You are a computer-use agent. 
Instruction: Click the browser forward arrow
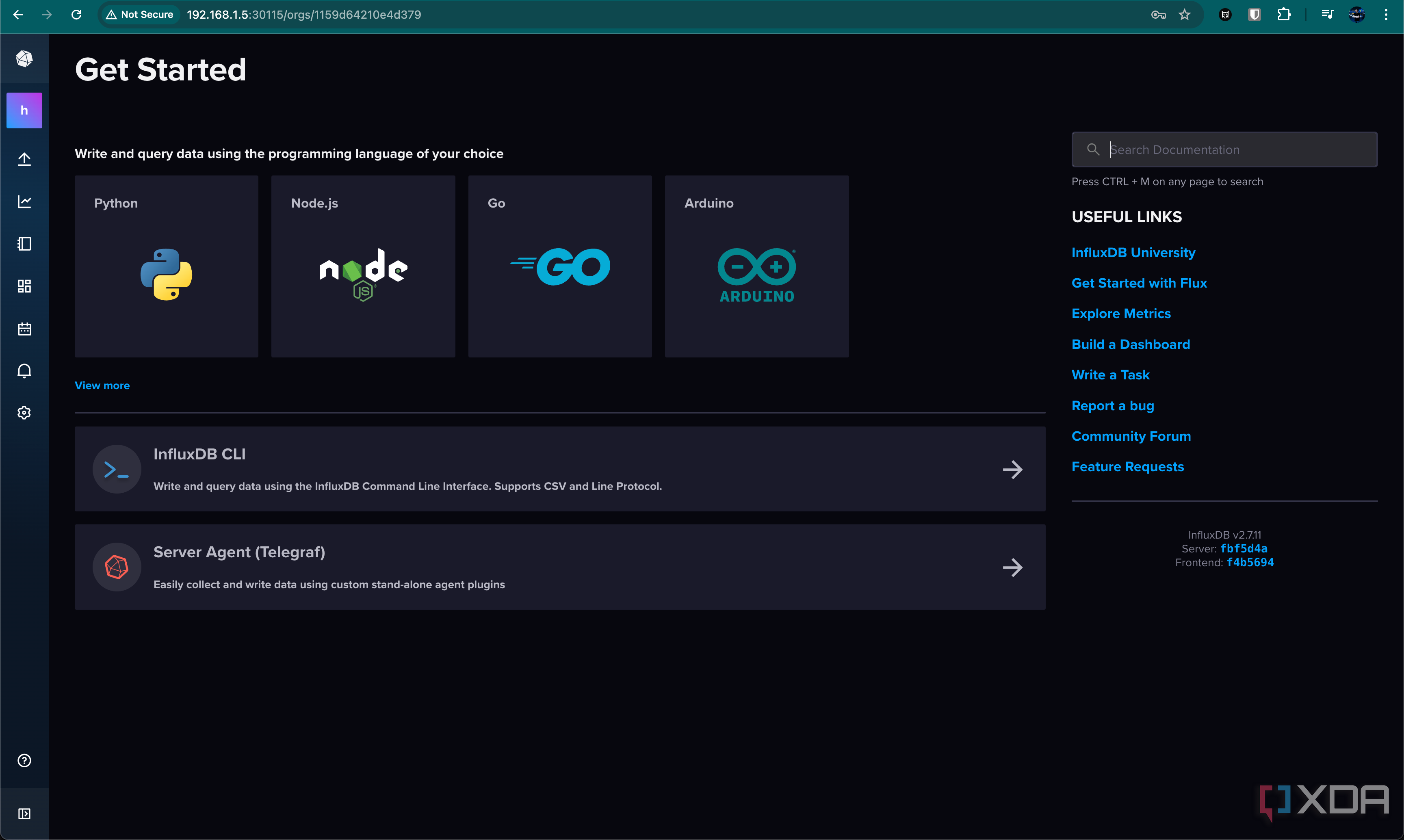click(47, 14)
